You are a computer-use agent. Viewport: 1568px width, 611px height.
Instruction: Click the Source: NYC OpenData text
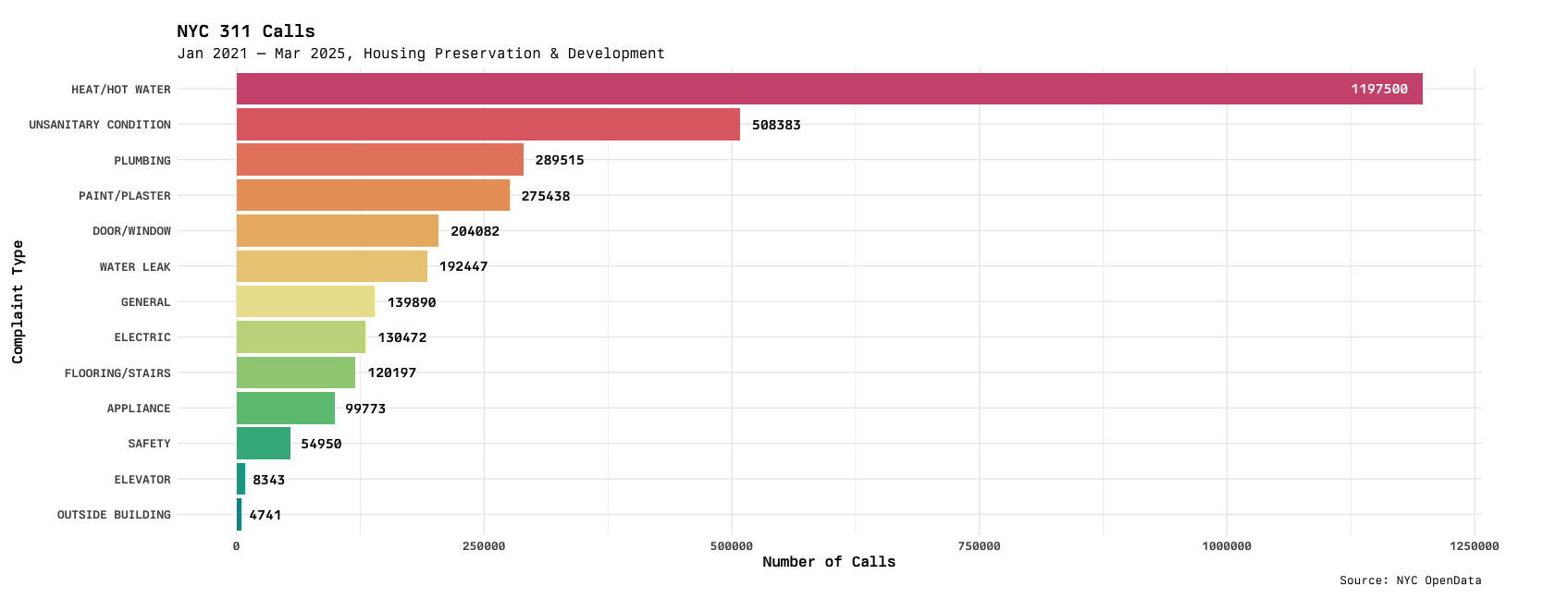[1410, 580]
